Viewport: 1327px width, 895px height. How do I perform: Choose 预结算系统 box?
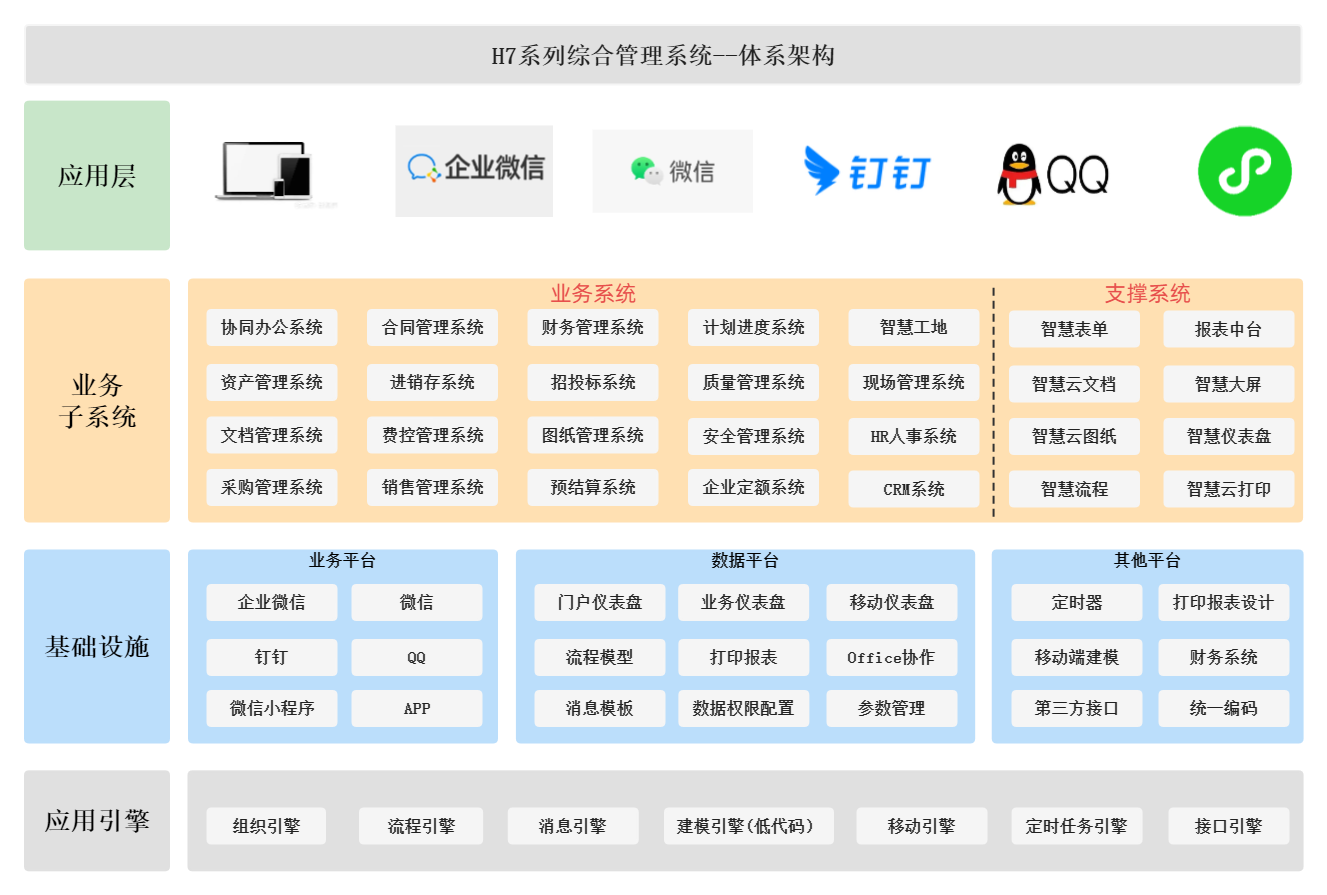593,488
